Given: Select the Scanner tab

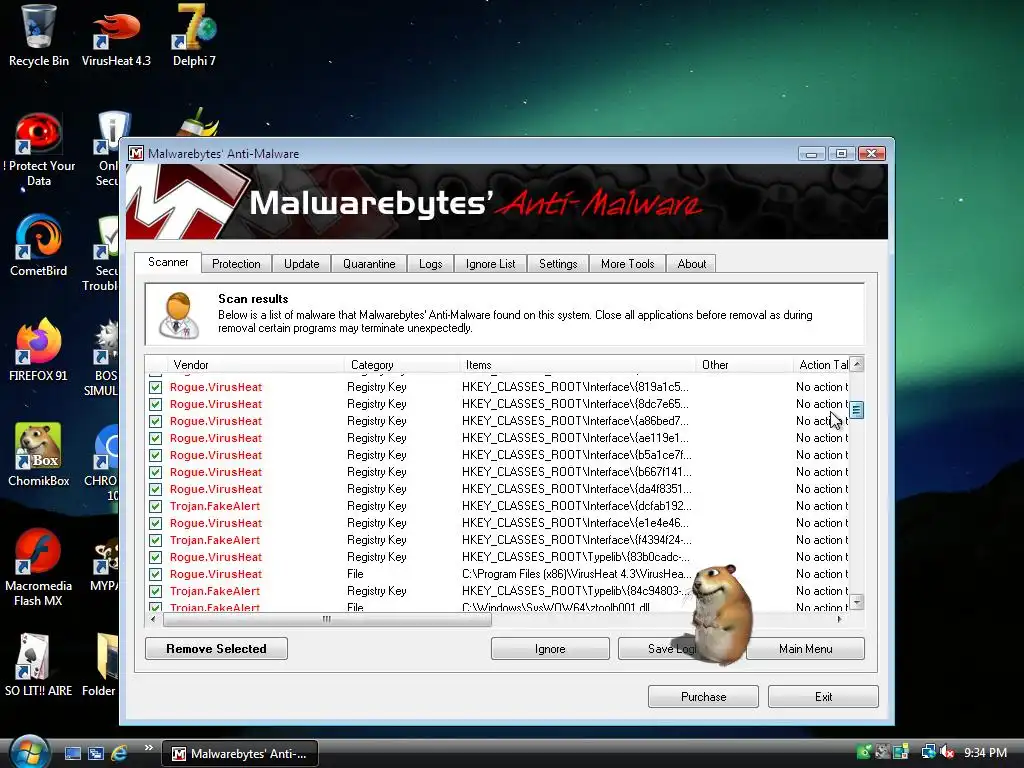Looking at the screenshot, I should coord(168,262).
